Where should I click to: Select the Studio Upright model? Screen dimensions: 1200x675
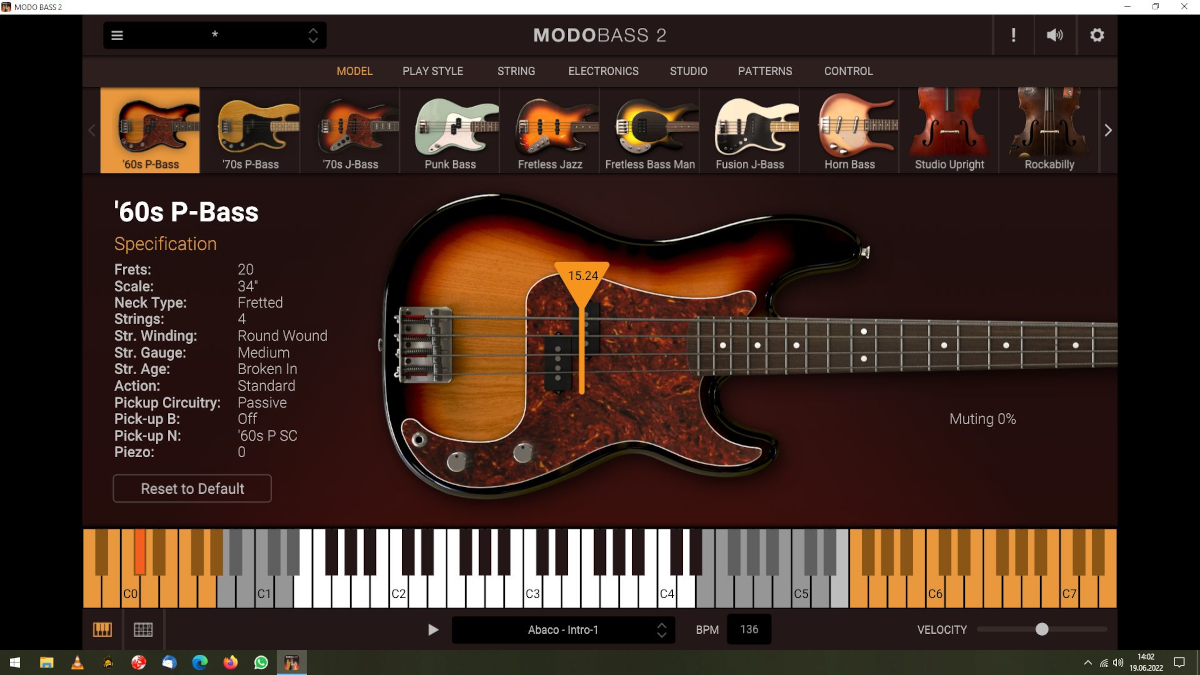point(950,130)
